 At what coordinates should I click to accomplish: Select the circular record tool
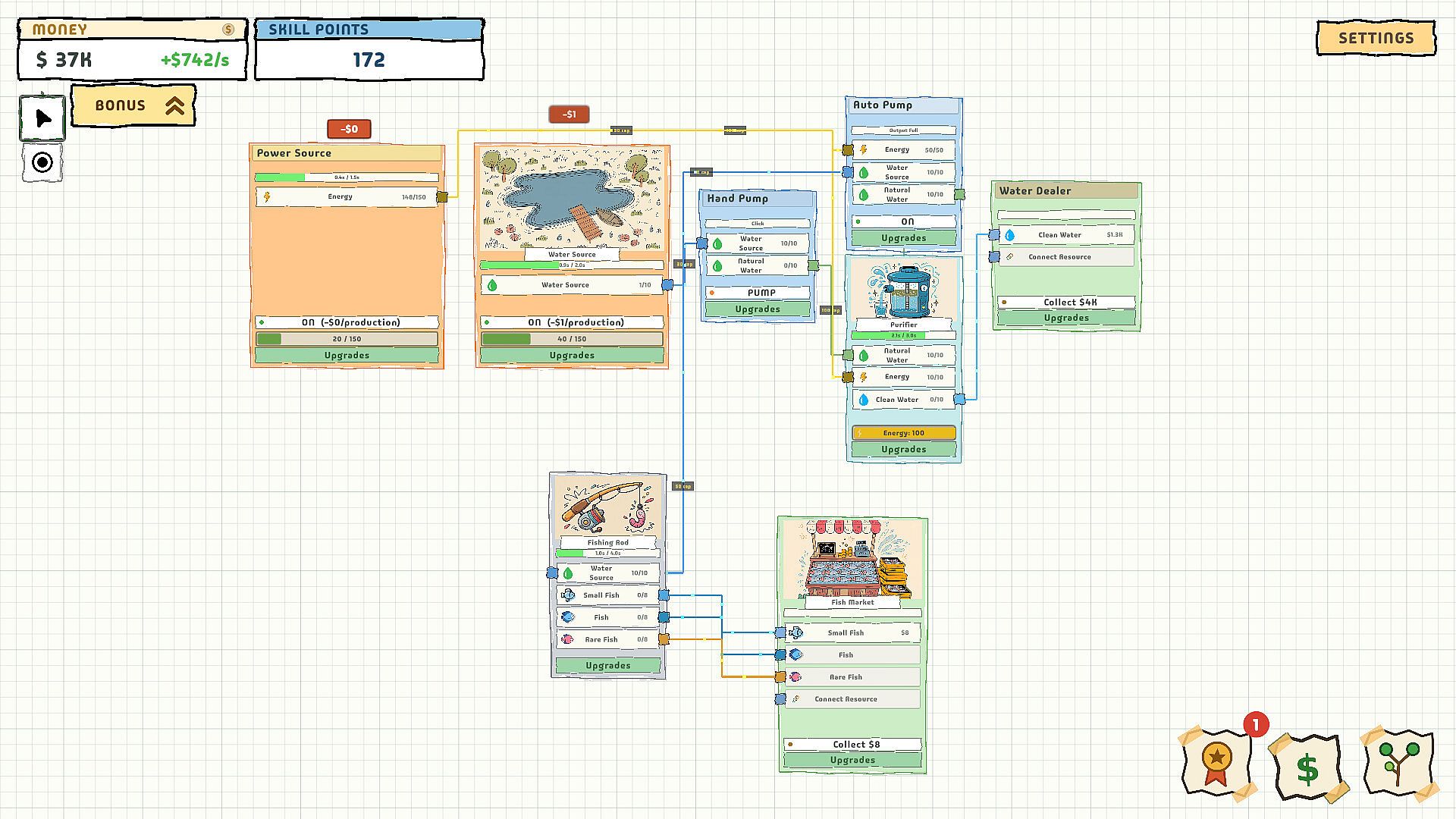42,162
